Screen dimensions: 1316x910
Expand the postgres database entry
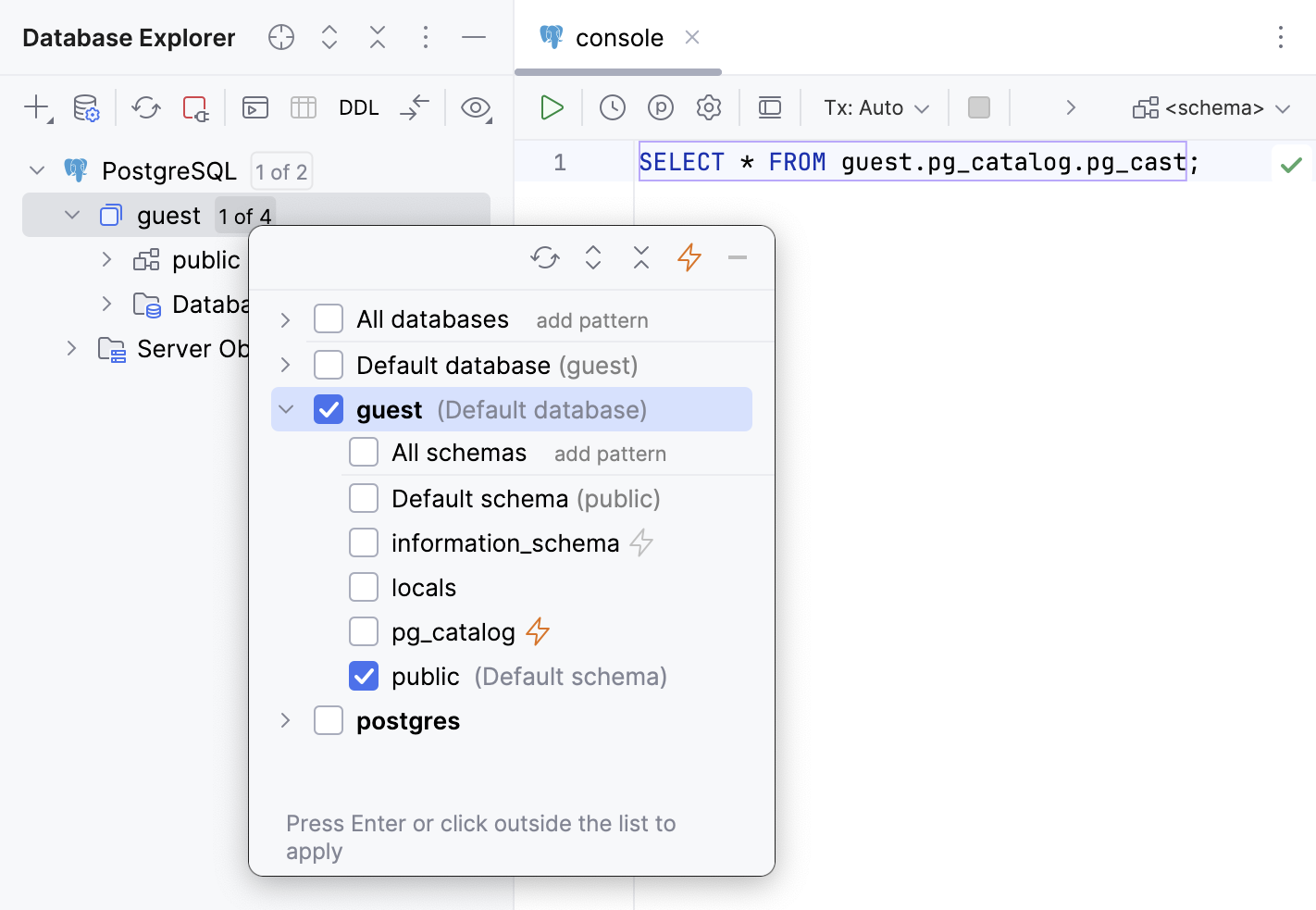(285, 720)
